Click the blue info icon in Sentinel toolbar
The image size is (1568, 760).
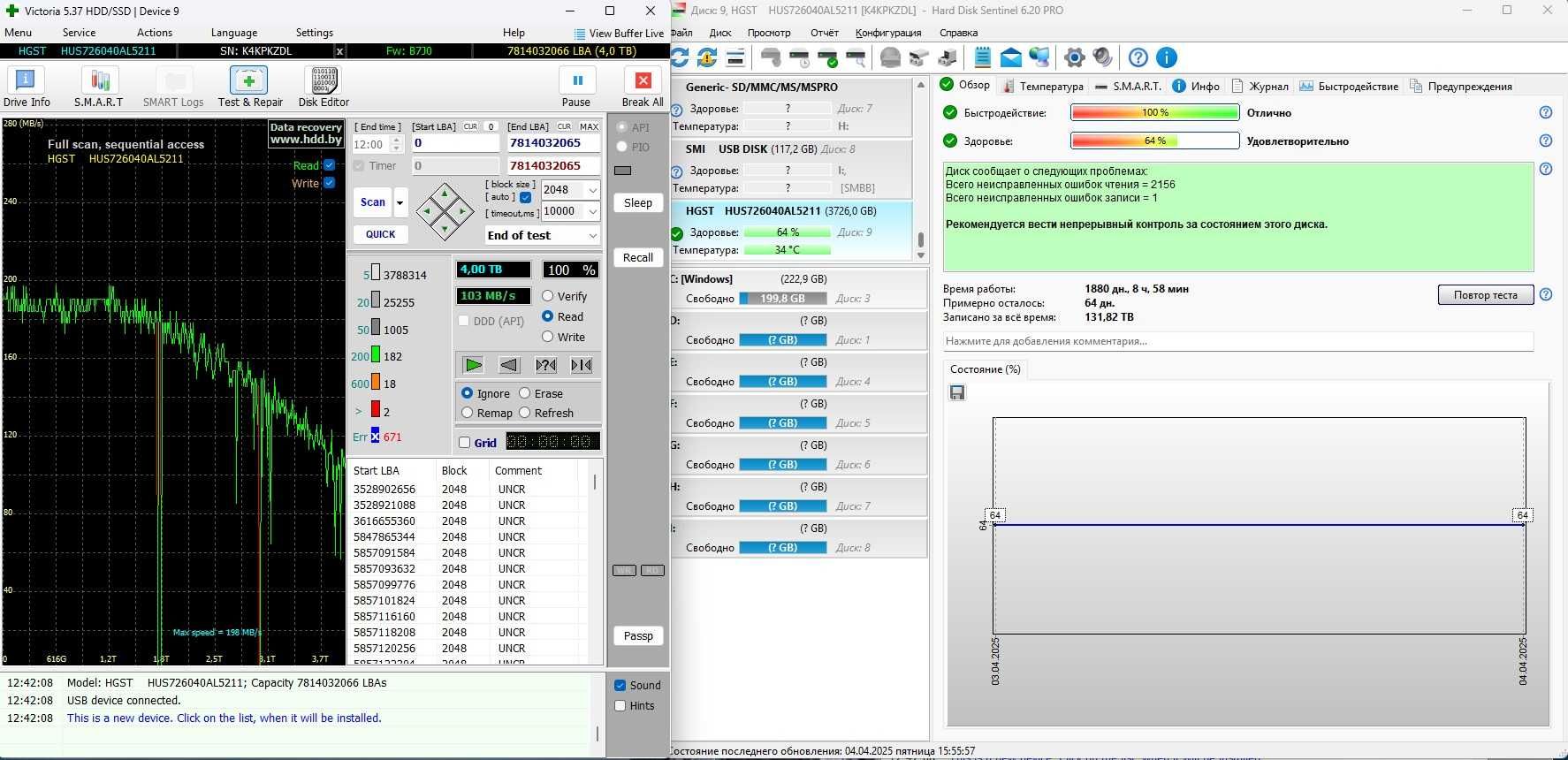(x=1167, y=58)
